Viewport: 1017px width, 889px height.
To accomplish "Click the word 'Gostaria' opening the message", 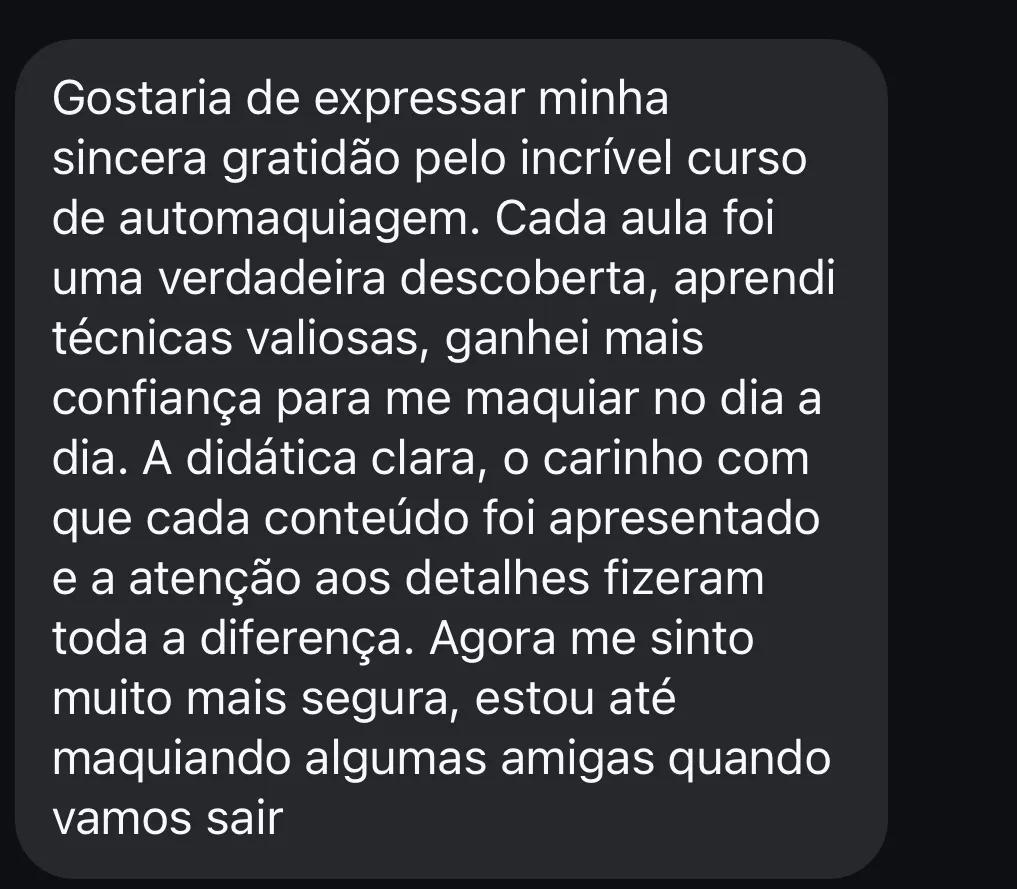I will pyautogui.click(x=141, y=99).
